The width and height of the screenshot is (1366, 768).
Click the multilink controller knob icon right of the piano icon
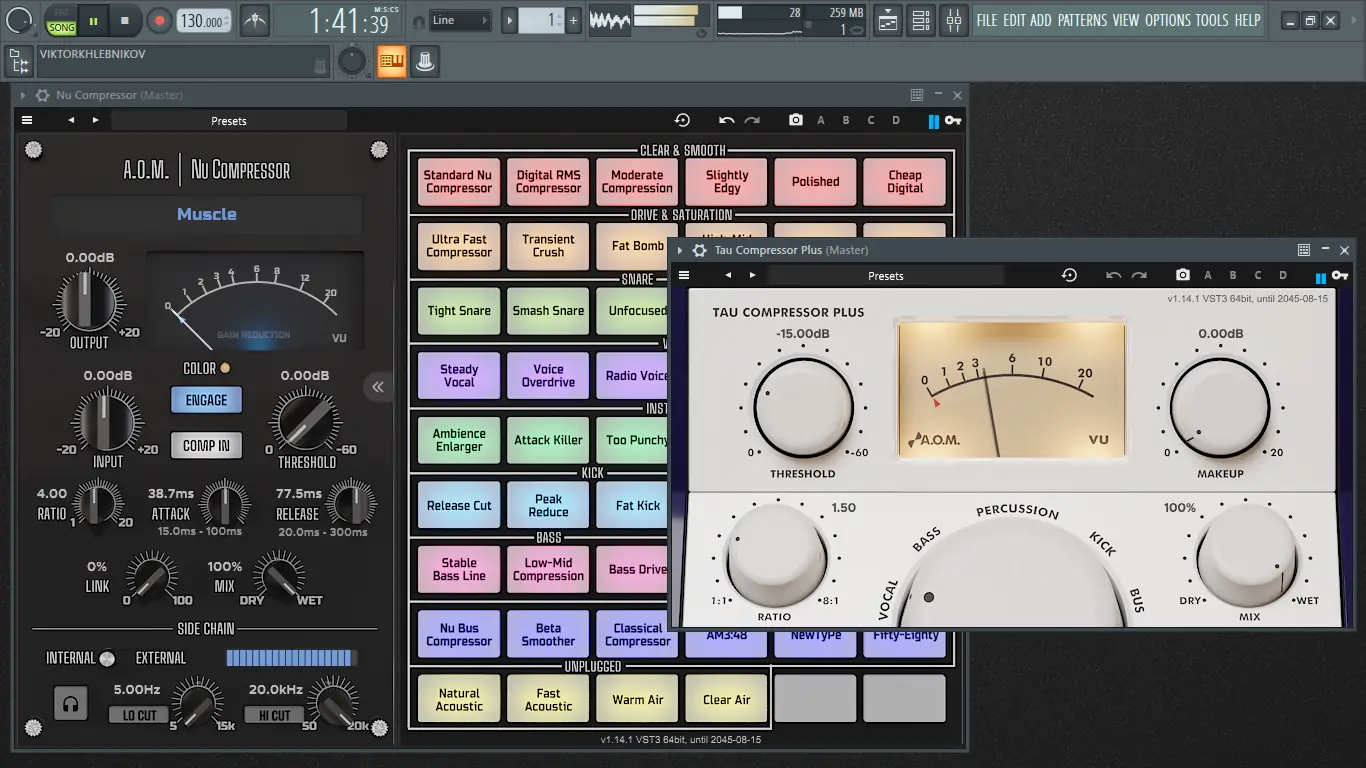point(425,62)
